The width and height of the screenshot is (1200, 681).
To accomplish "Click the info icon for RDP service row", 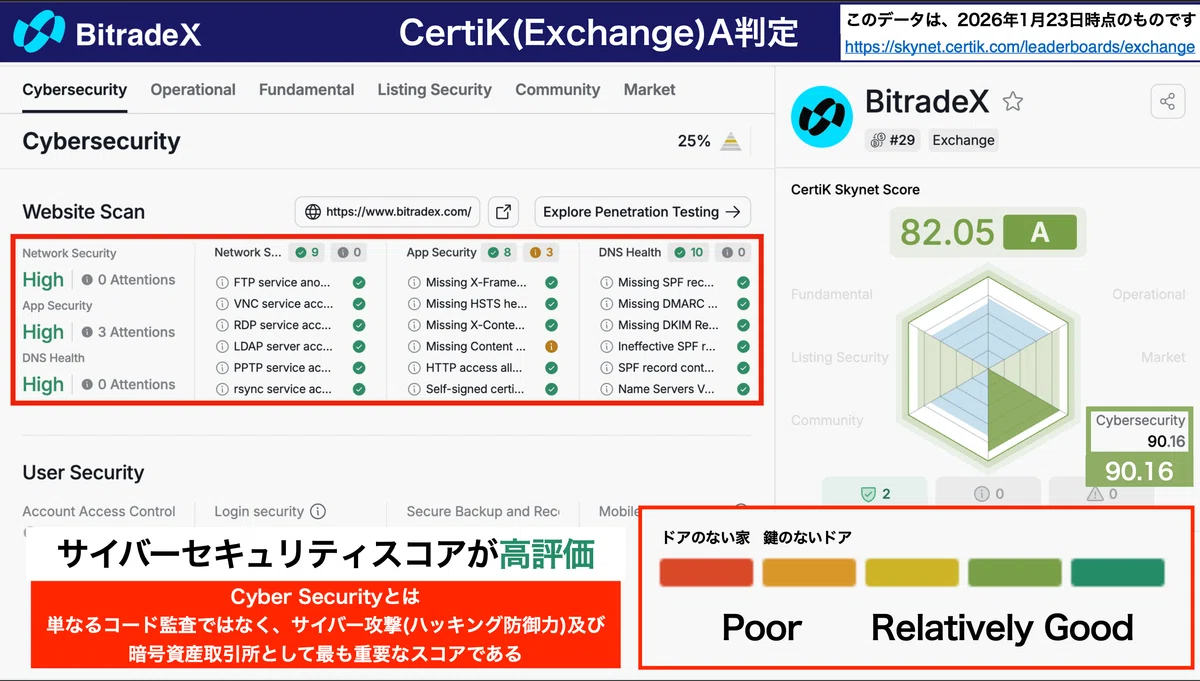I will pyautogui.click(x=221, y=325).
